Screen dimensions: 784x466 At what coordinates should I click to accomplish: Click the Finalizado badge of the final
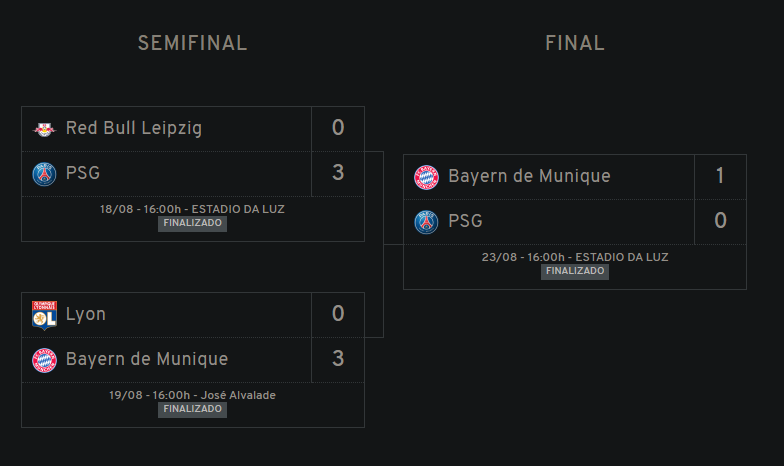click(575, 272)
